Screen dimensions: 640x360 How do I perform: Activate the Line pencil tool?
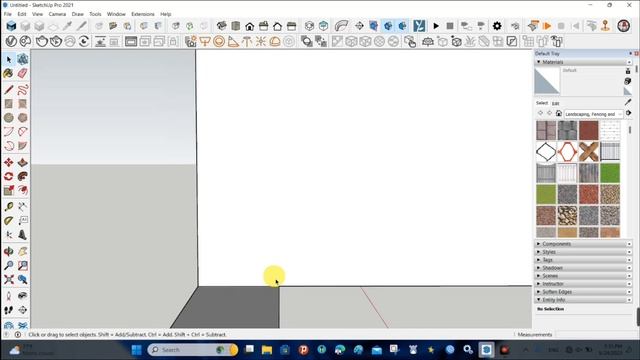(9, 89)
